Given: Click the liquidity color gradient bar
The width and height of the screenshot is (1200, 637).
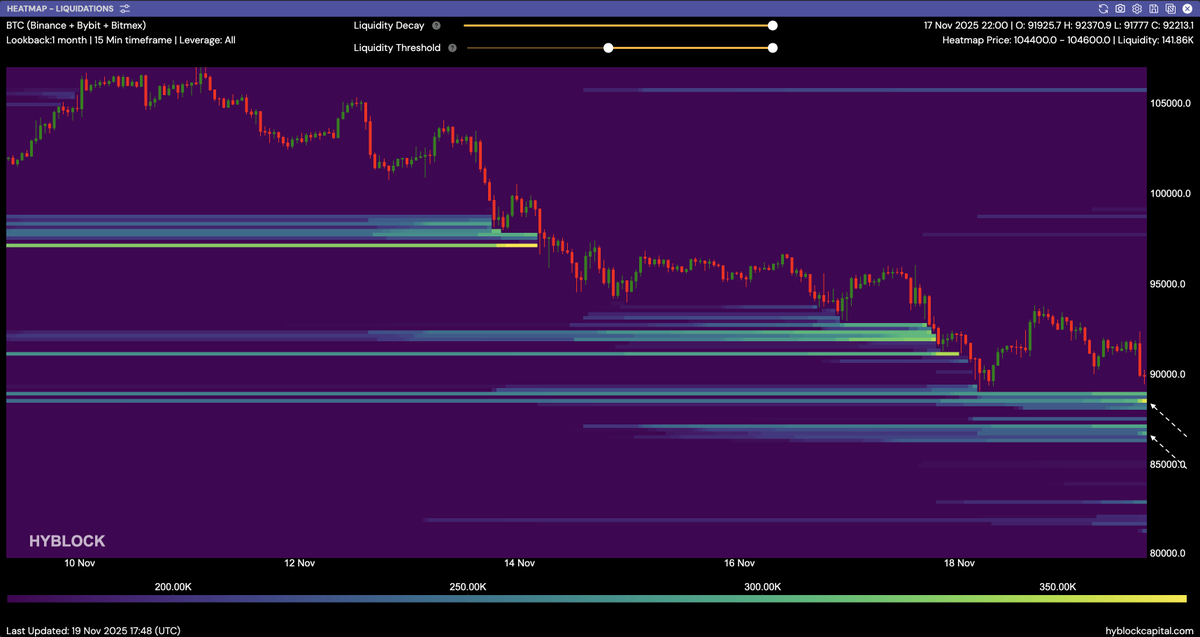Looking at the screenshot, I should pos(596,599).
